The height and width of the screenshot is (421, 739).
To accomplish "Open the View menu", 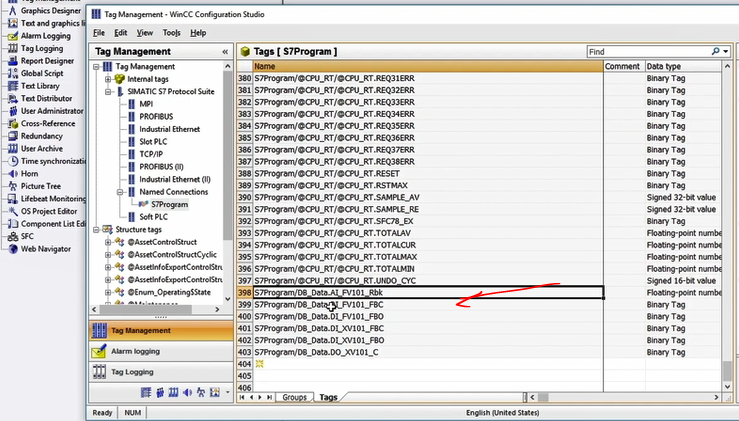I will tap(145, 33).
